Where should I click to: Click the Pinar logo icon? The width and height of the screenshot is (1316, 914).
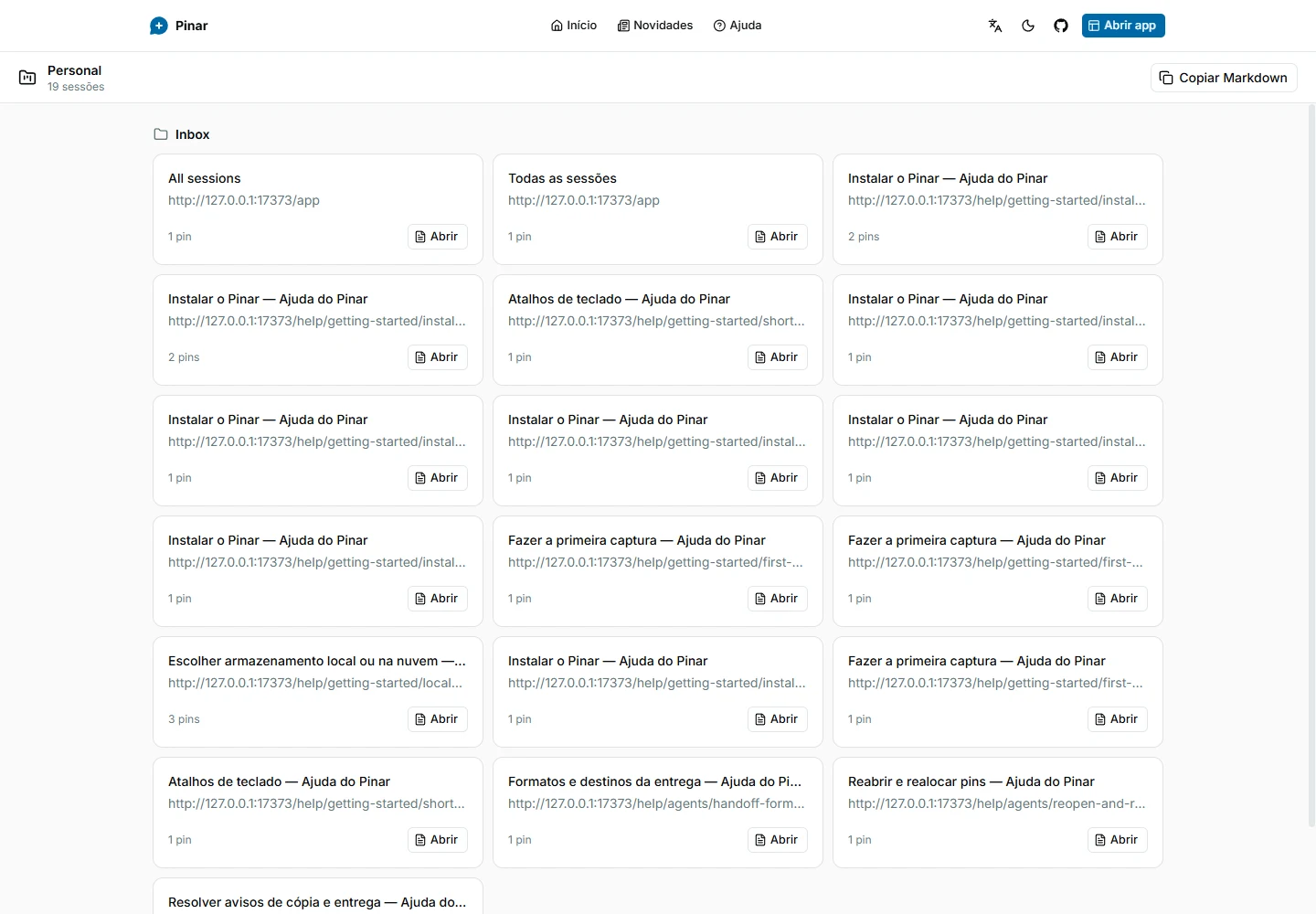tap(159, 26)
